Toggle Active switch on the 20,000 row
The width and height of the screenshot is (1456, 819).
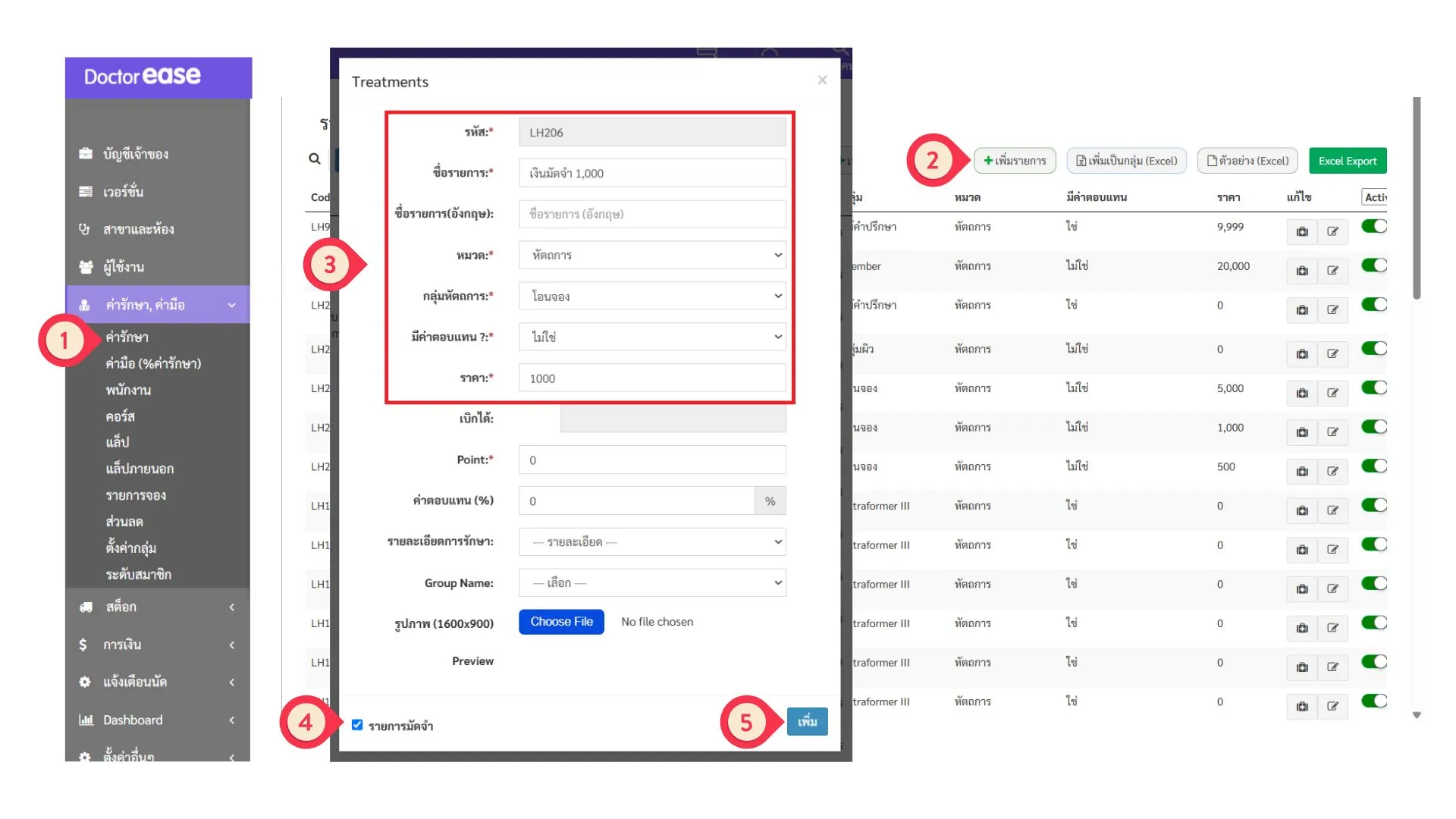(x=1373, y=265)
